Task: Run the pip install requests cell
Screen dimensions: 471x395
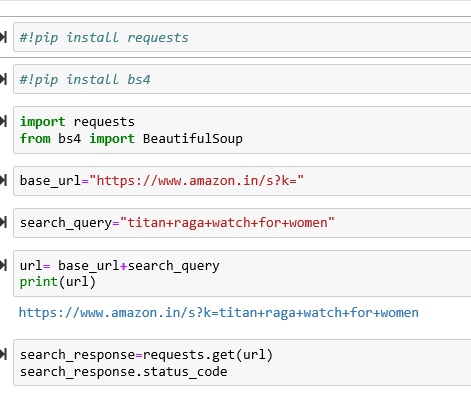Action: pos(3,37)
